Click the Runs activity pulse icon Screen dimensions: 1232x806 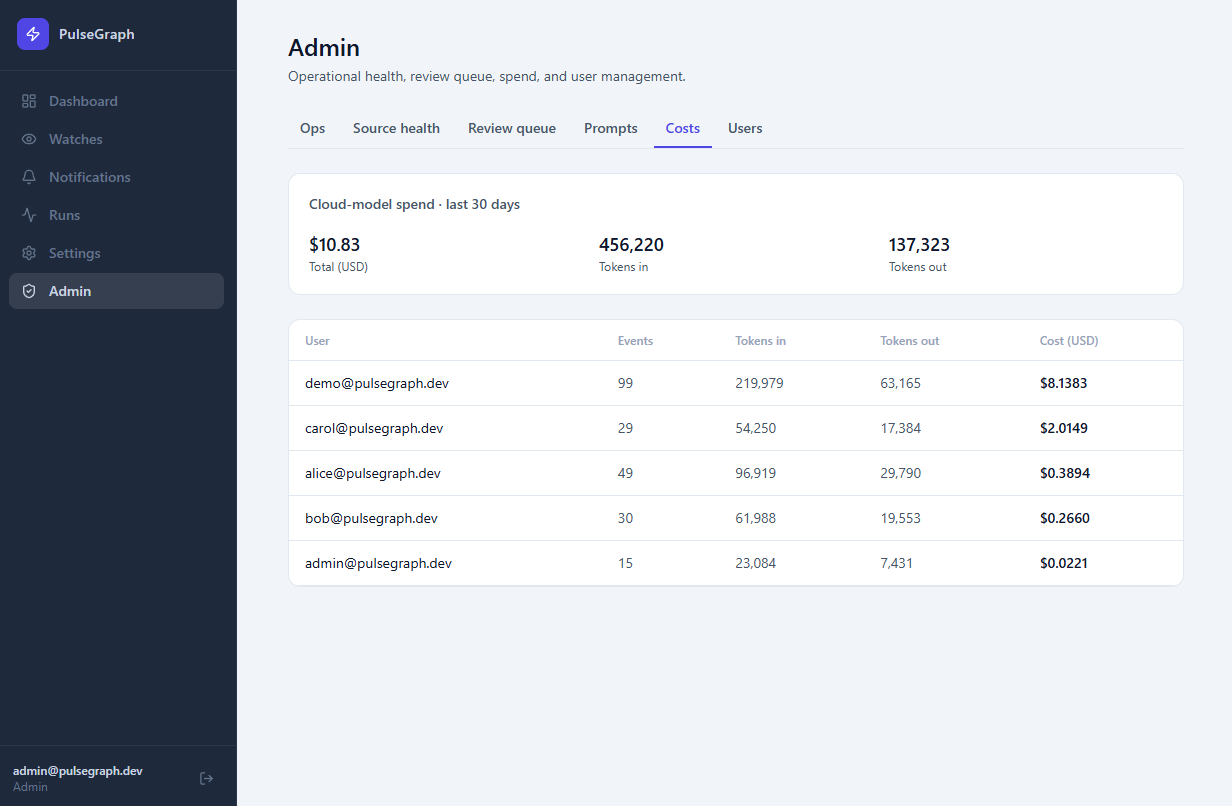tap(29, 215)
